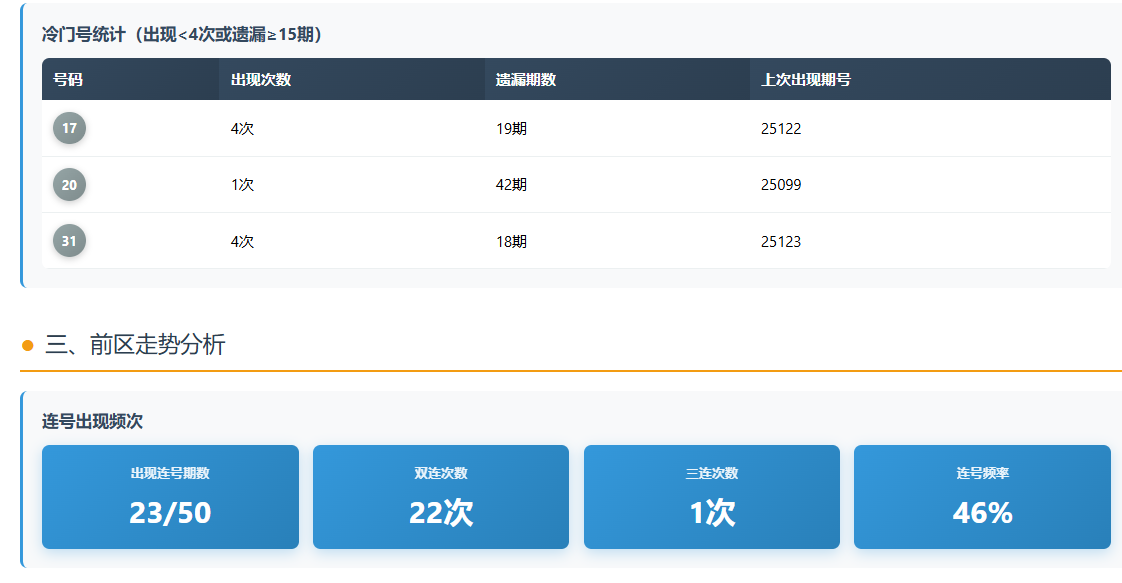Image resolution: width=1122 pixels, height=583 pixels.
Task: Click the 冷门号统计 section title
Action: pos(182,34)
